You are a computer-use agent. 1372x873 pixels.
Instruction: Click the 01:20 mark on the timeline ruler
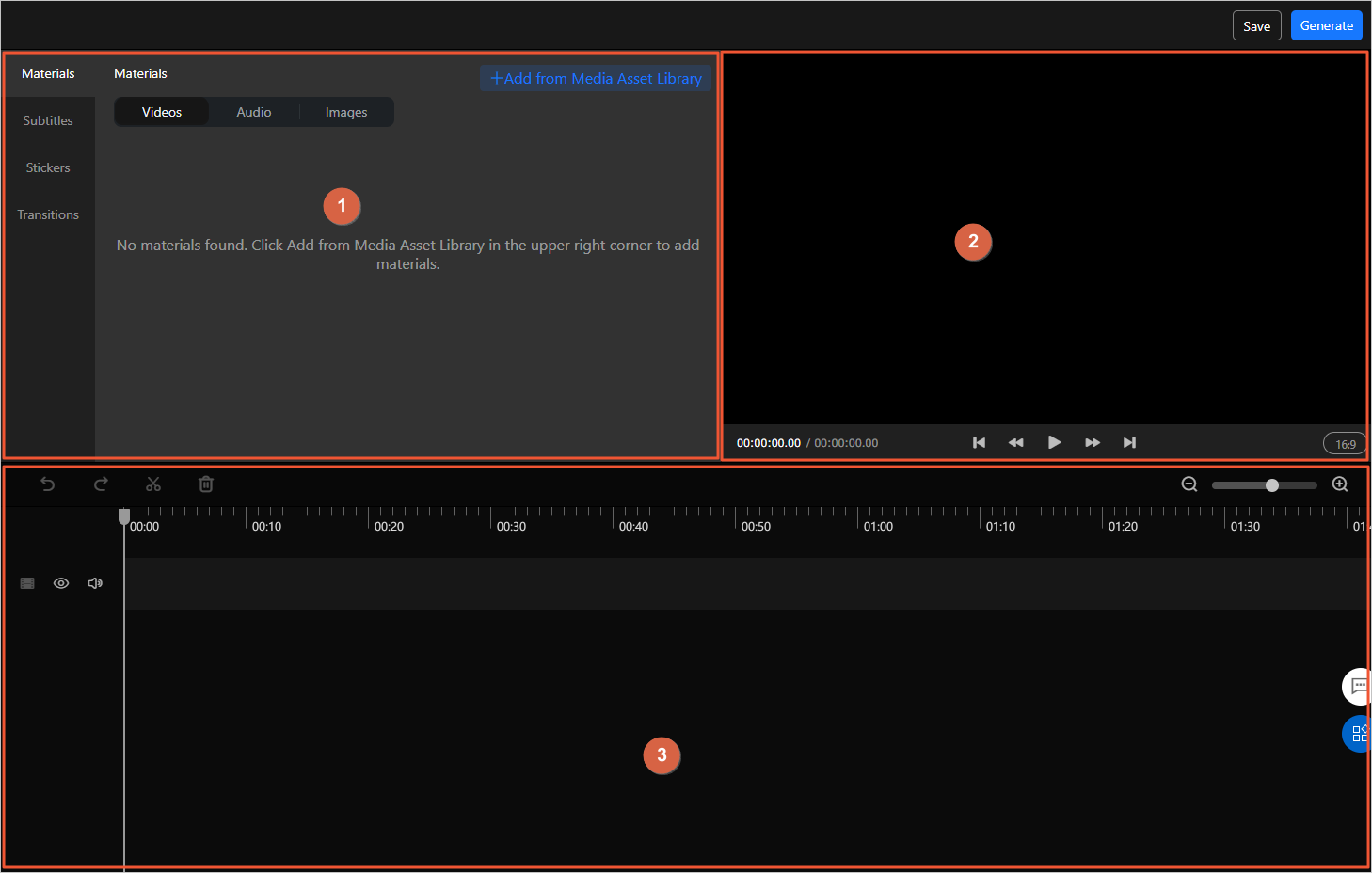coord(1123,527)
